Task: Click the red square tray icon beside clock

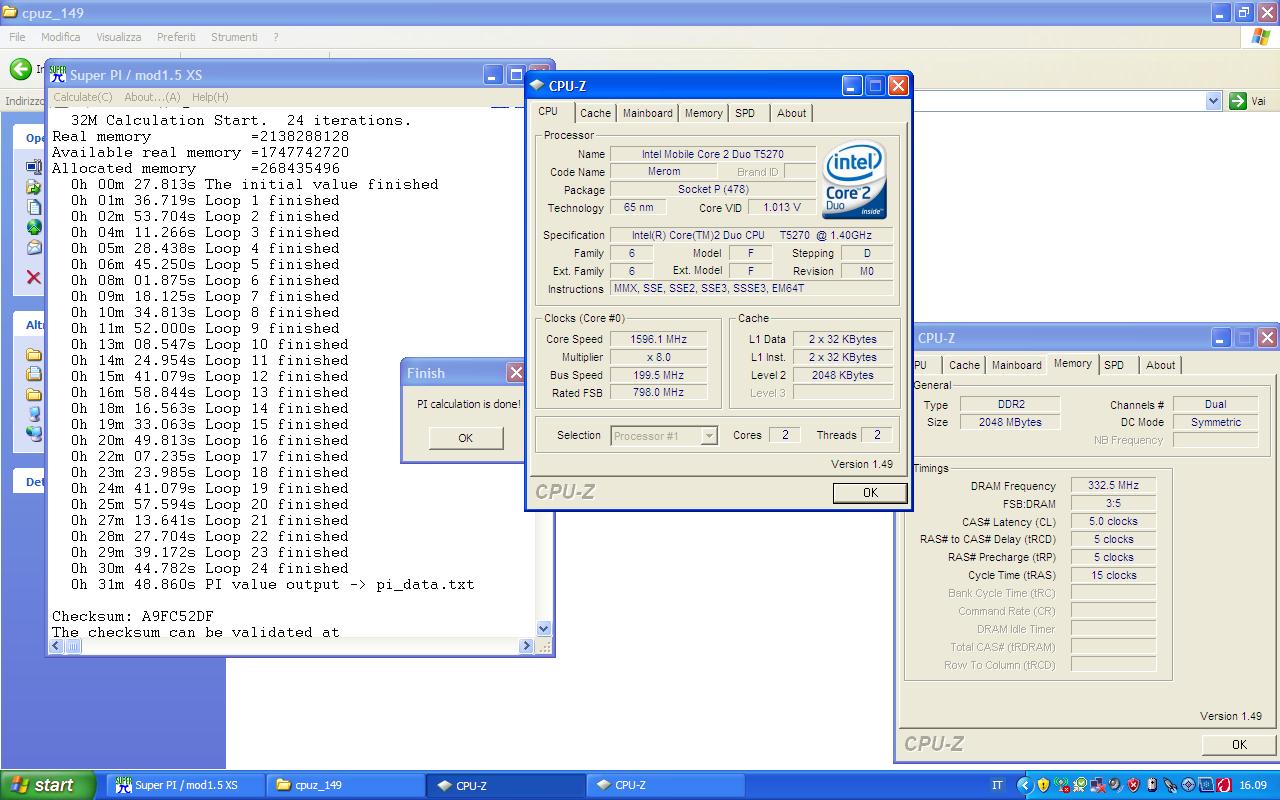Action: [1224, 785]
